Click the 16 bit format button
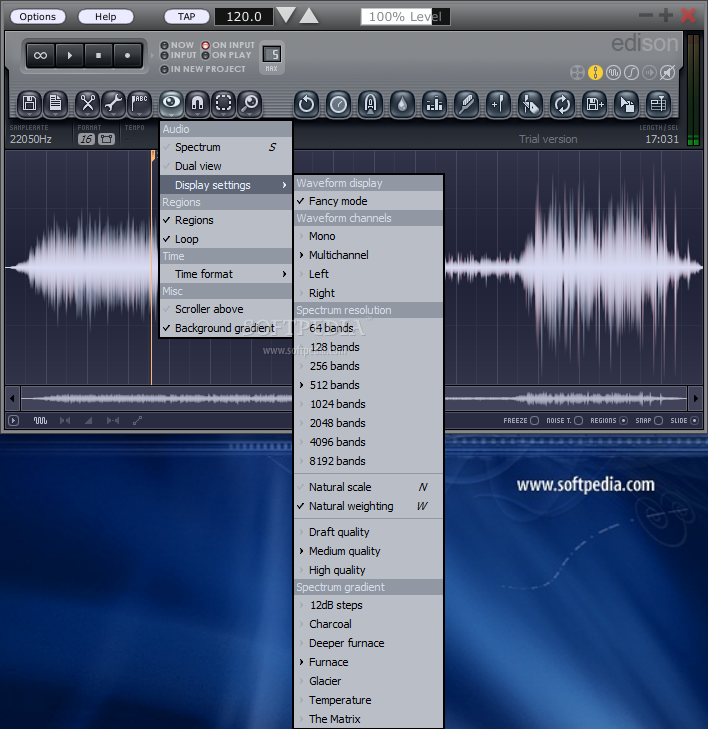The image size is (708, 729). (86, 139)
